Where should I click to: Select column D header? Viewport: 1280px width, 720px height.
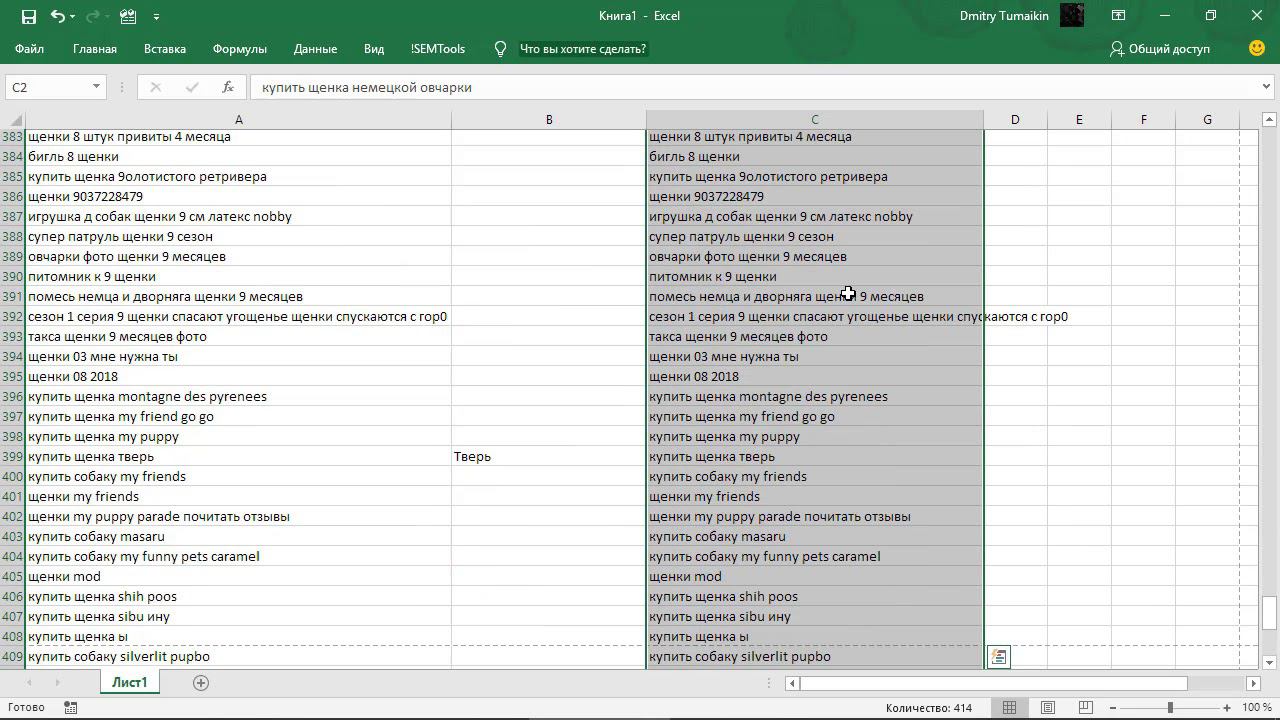(1015, 120)
